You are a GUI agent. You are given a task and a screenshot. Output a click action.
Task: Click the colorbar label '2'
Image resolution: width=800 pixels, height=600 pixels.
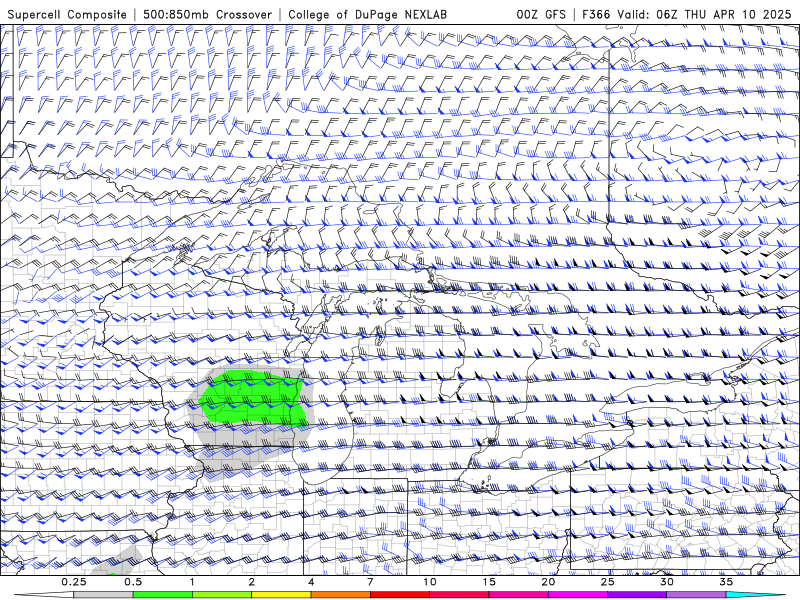point(252,582)
